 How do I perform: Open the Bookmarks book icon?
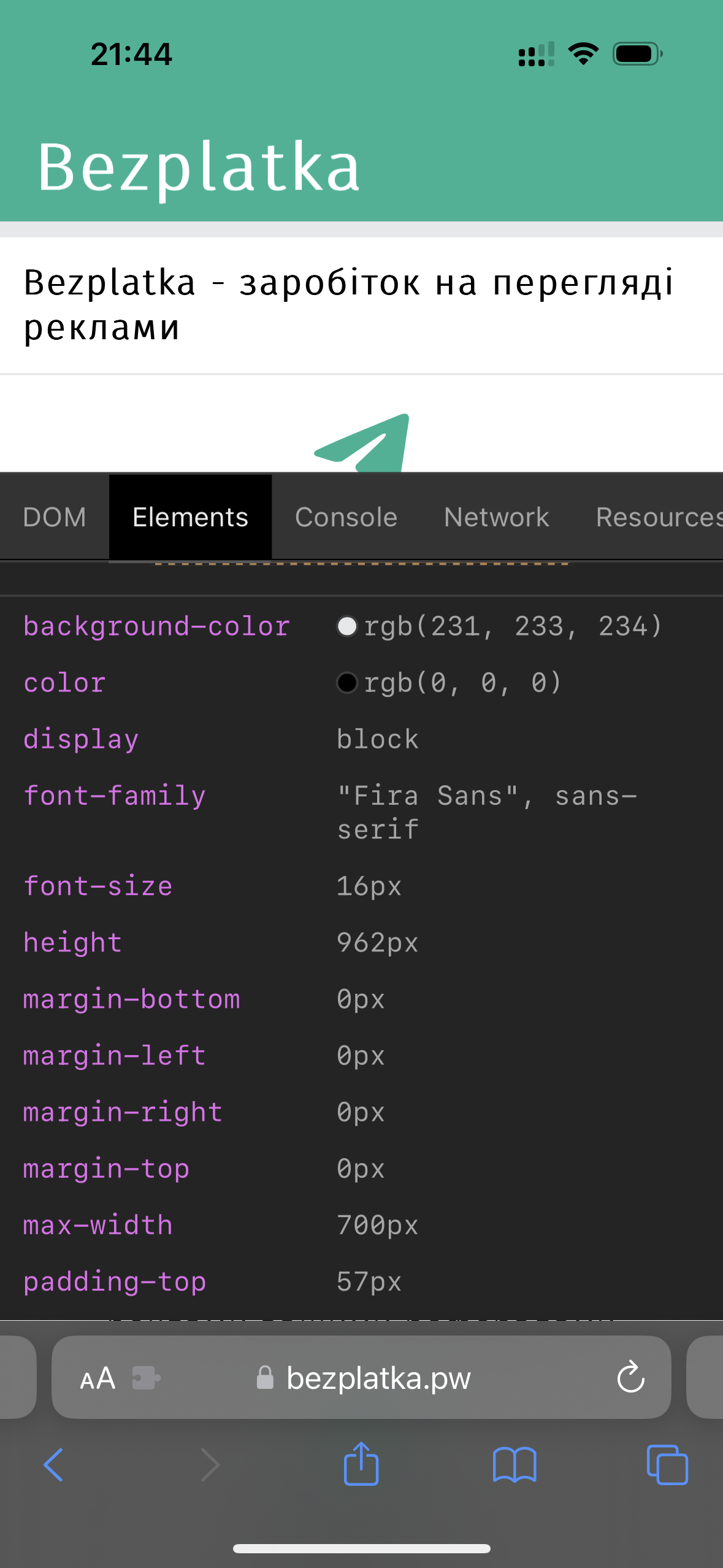(x=515, y=1465)
